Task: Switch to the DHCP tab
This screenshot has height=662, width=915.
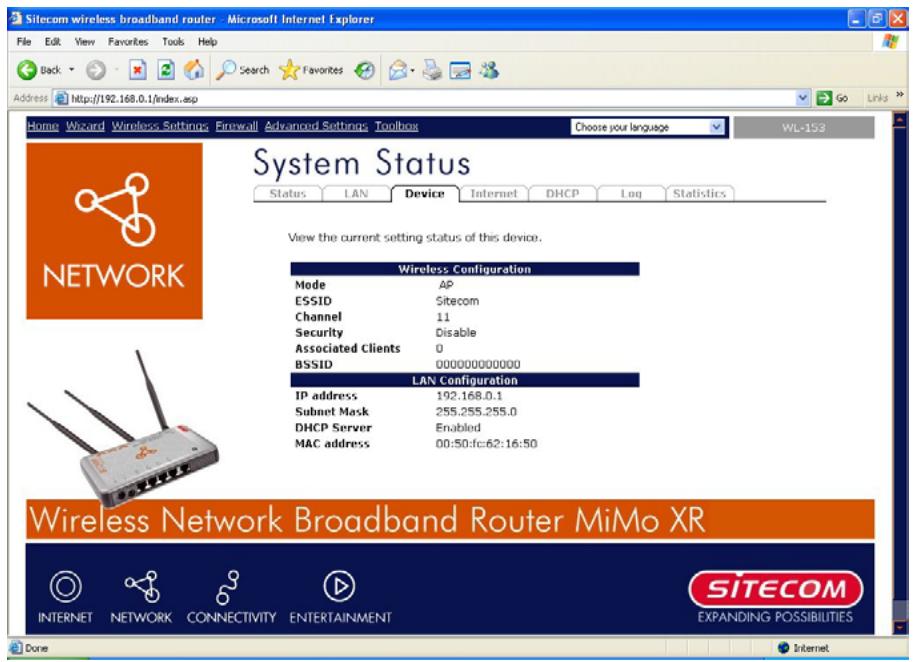Action: pos(563,193)
